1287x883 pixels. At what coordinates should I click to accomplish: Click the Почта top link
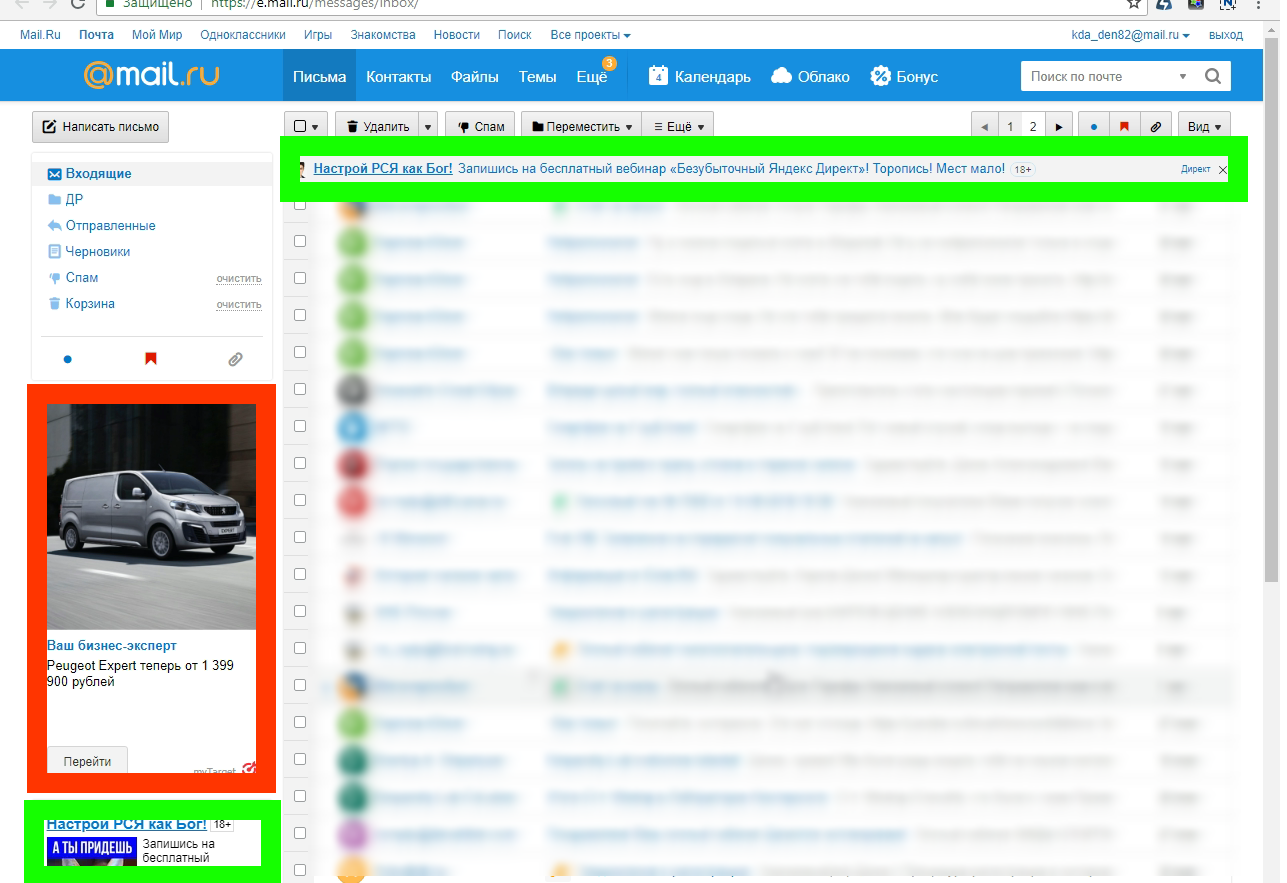[97, 35]
